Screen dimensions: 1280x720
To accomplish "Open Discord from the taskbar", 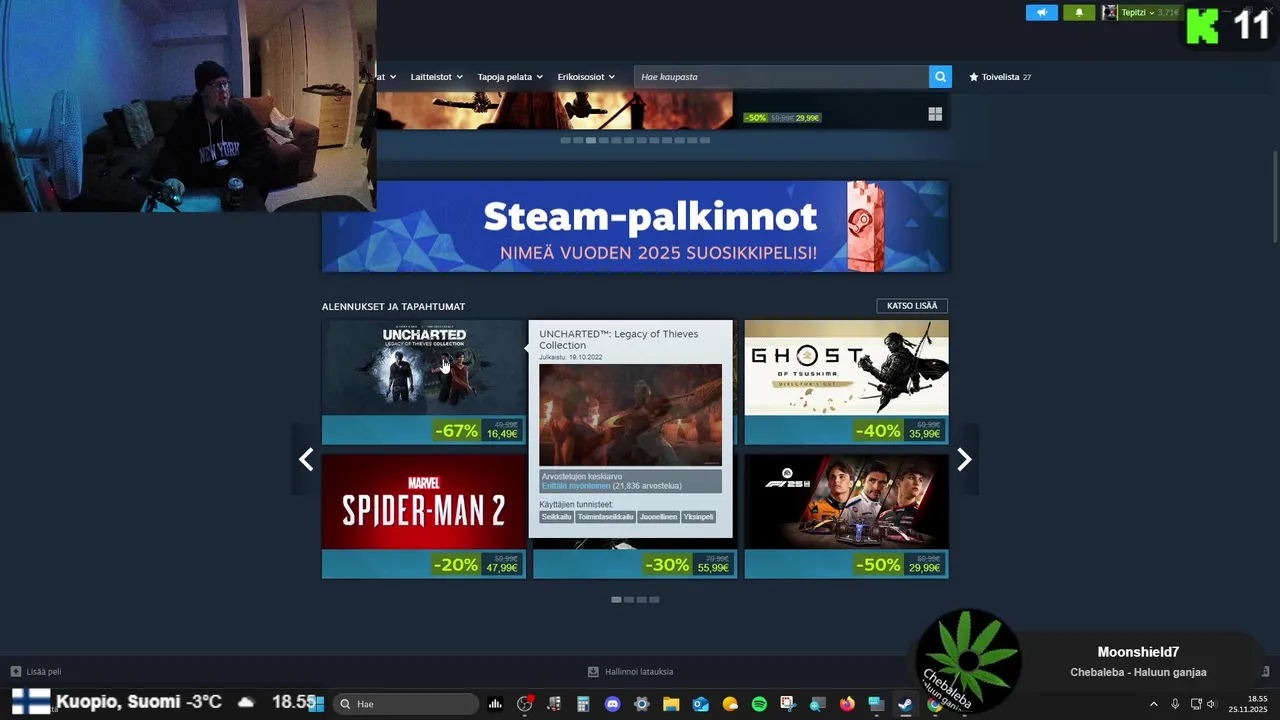I will point(612,704).
